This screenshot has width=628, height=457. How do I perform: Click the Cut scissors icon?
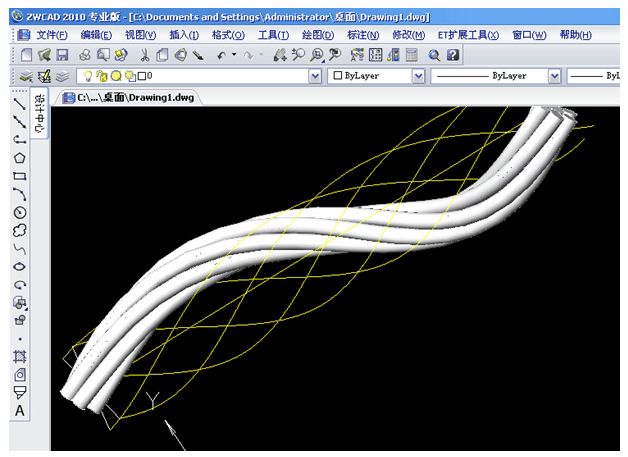click(146, 55)
